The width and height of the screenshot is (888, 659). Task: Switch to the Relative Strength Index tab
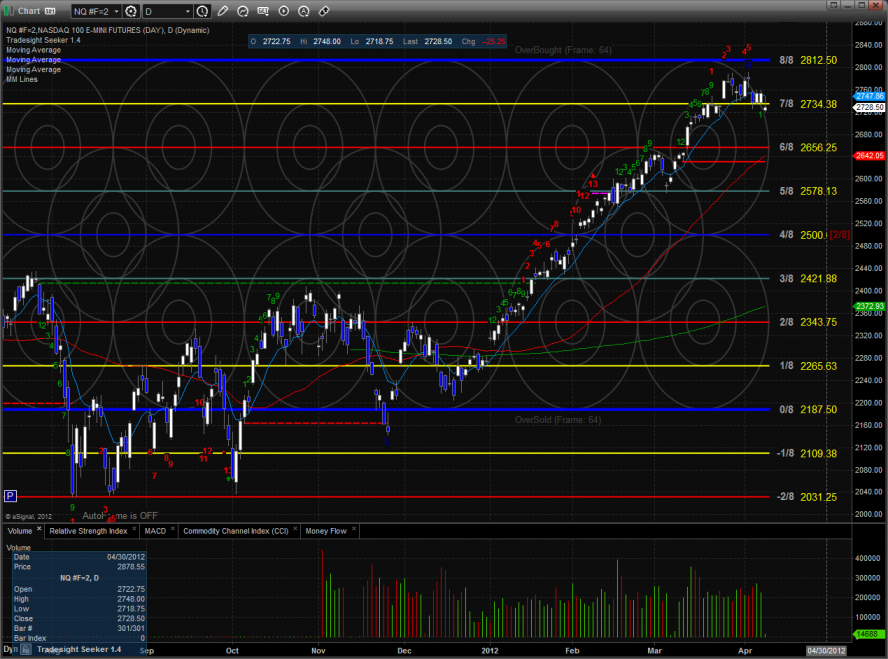point(89,531)
